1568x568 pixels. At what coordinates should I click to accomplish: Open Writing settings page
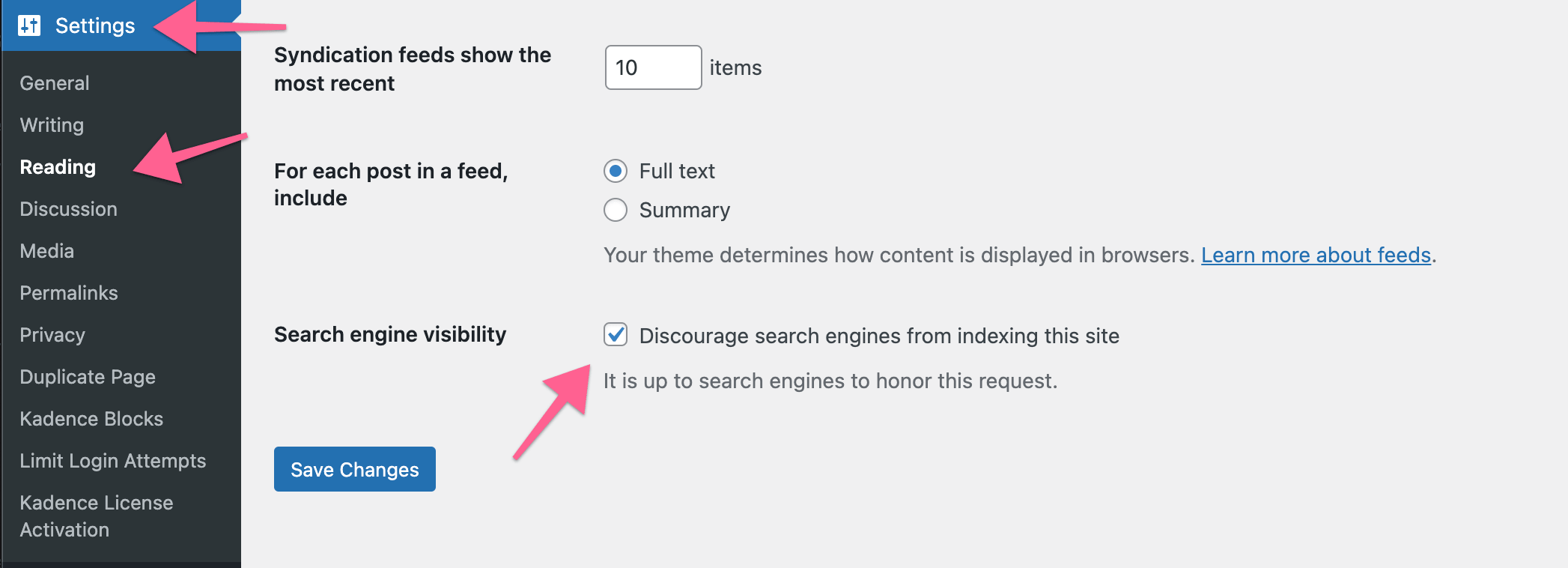pyautogui.click(x=52, y=125)
